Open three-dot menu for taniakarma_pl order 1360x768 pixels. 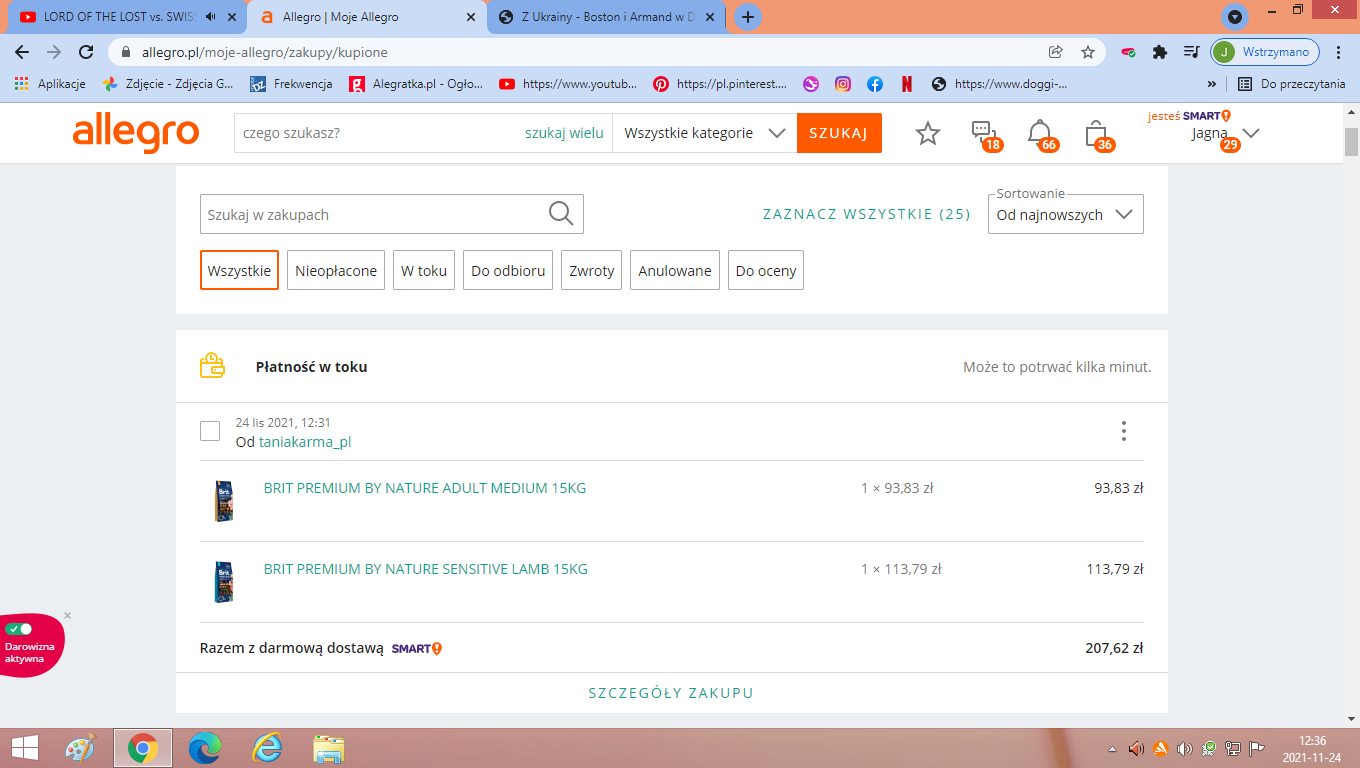tap(1124, 431)
